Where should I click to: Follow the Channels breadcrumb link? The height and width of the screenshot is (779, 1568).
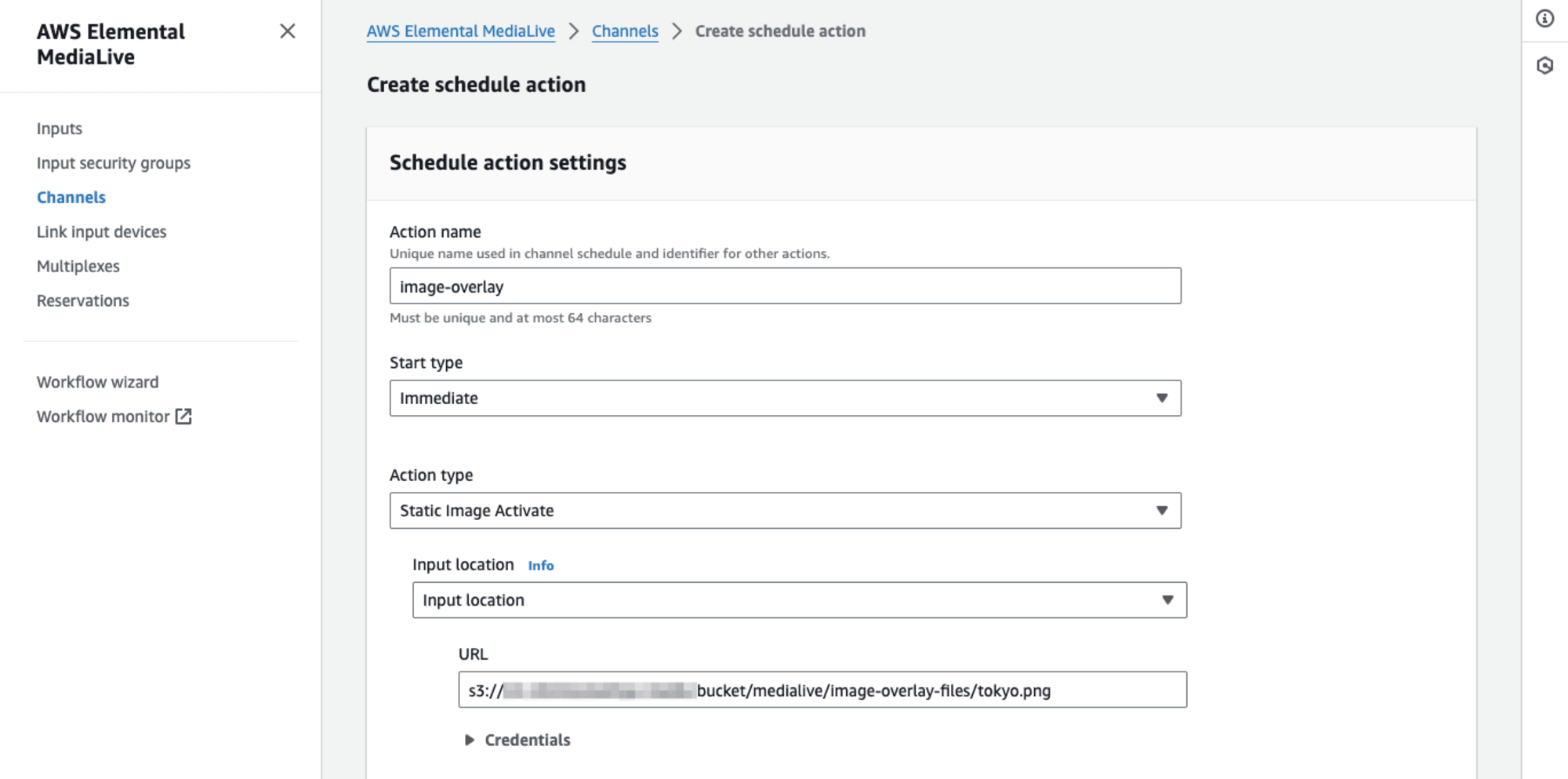[625, 31]
